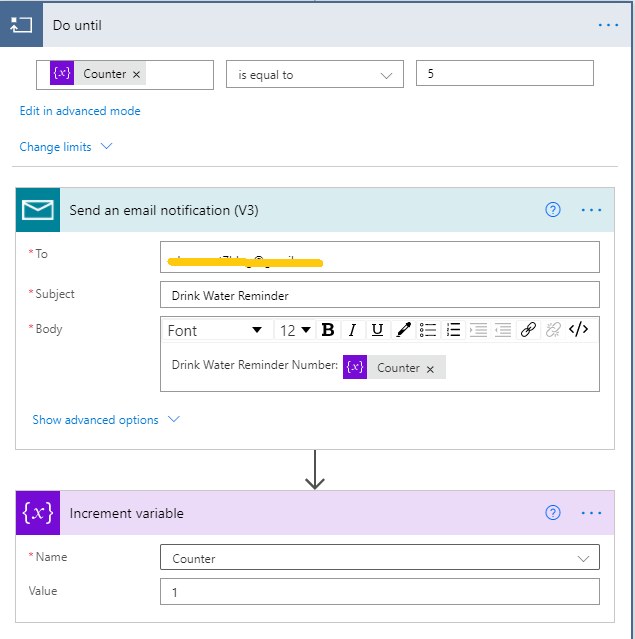Open the Font family dropdown
Image resolution: width=635 pixels, height=639 pixels.
(218, 330)
